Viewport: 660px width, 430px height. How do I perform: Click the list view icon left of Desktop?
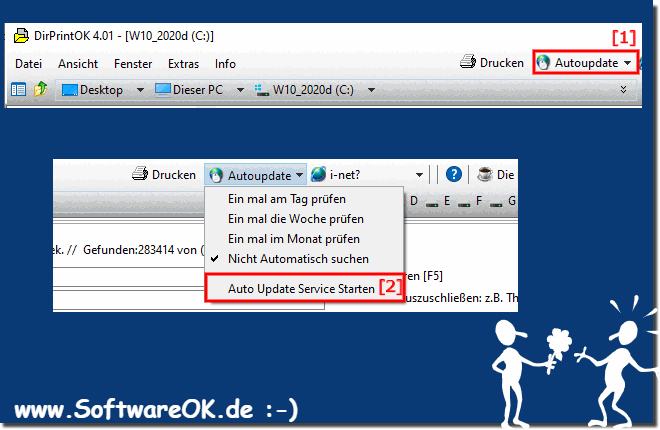coord(18,90)
